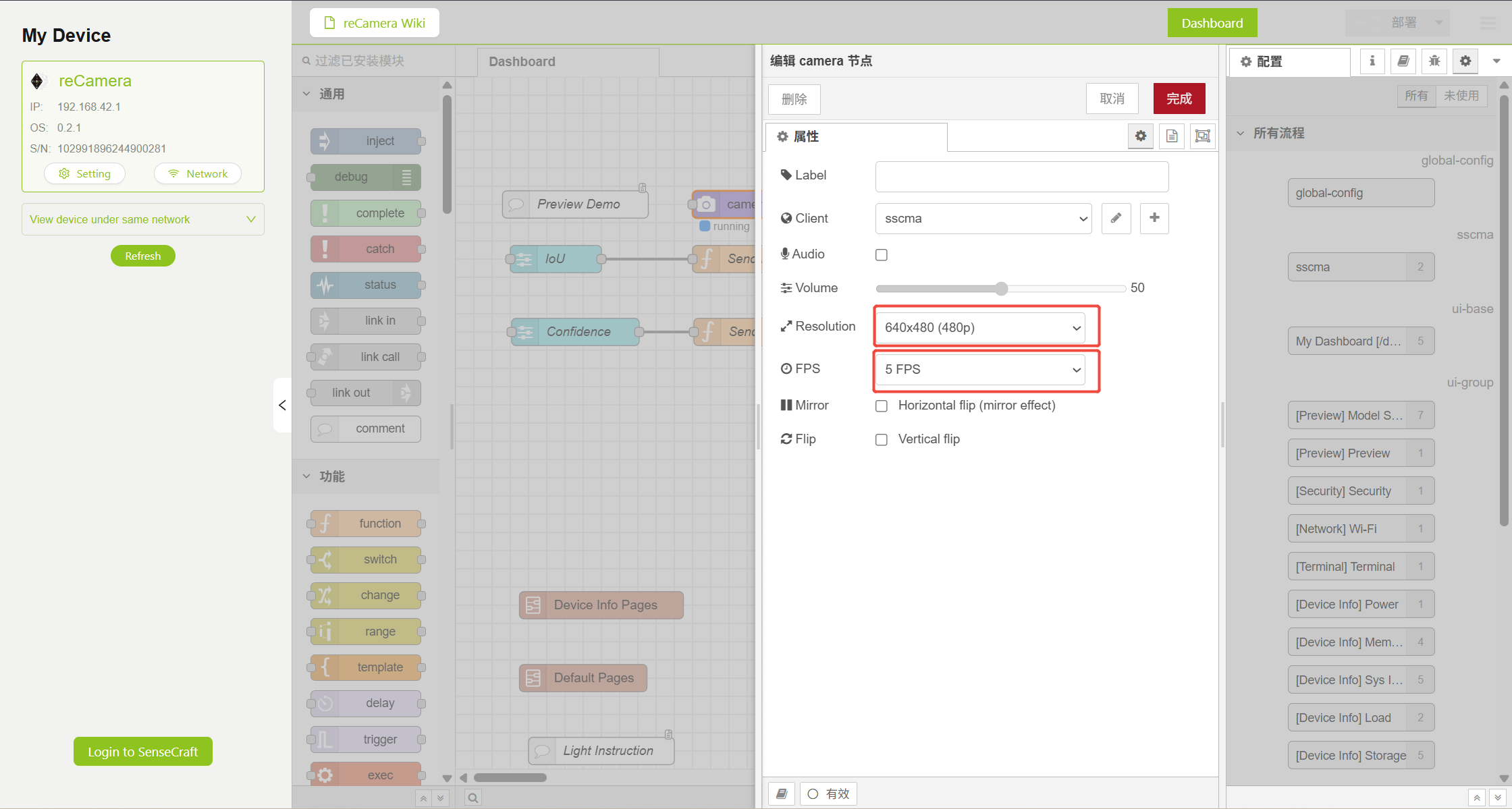Image resolution: width=1512 pixels, height=809 pixels.
Task: Check Horizontal flip mirror effect
Action: point(882,406)
